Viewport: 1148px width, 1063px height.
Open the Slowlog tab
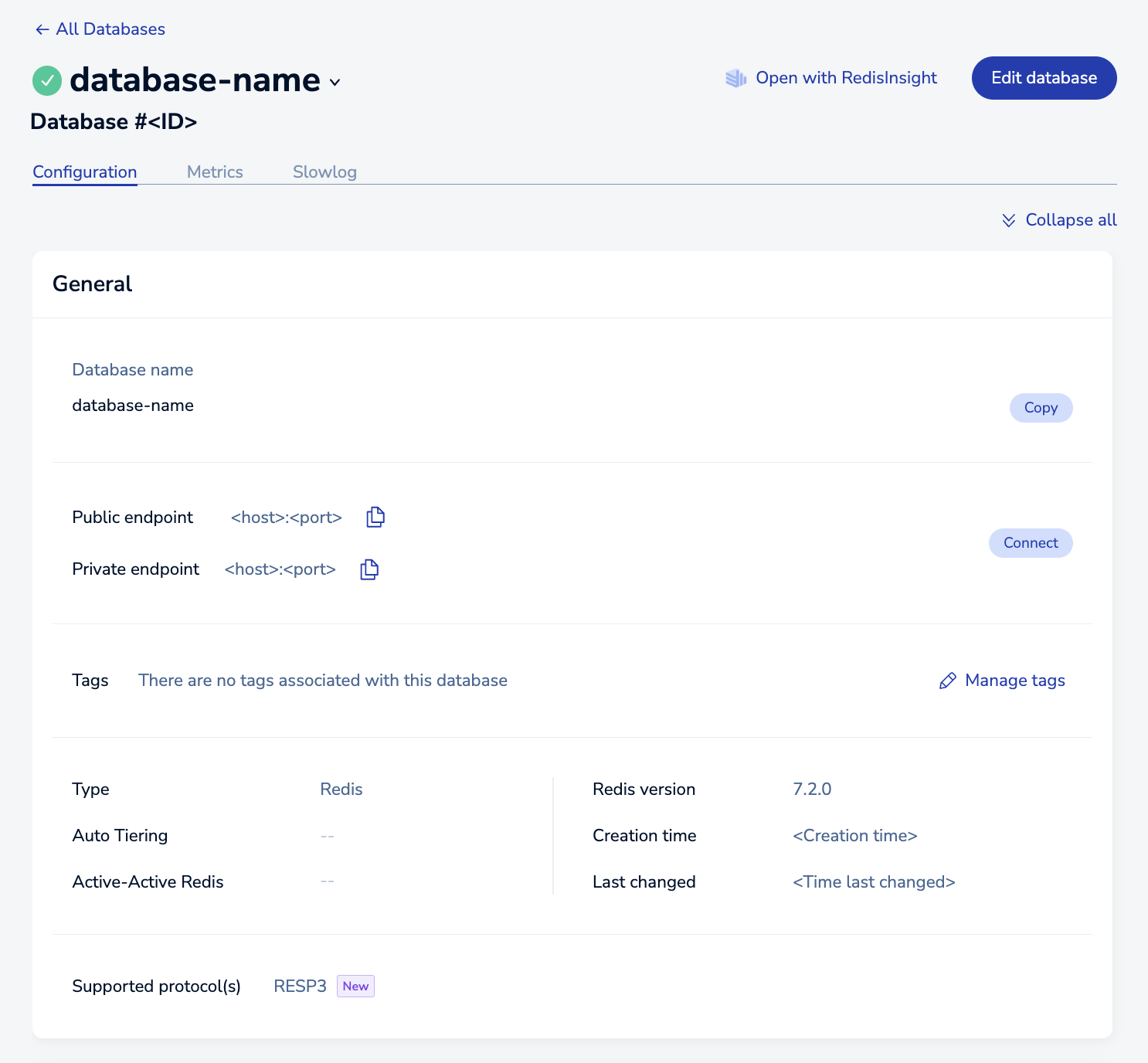click(324, 172)
